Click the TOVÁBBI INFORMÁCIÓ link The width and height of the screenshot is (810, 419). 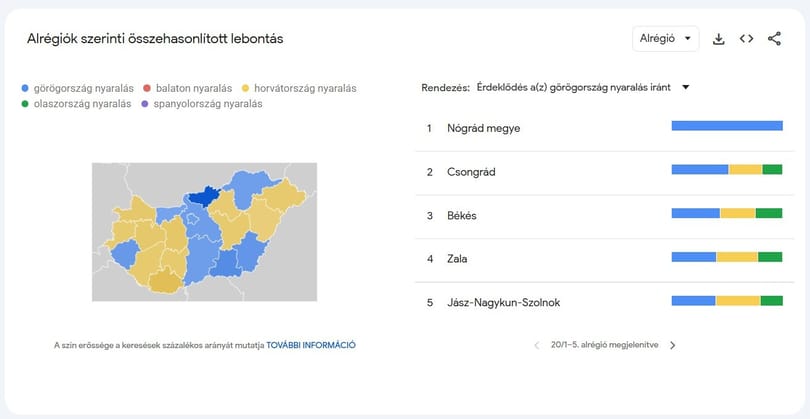pyautogui.click(x=311, y=345)
